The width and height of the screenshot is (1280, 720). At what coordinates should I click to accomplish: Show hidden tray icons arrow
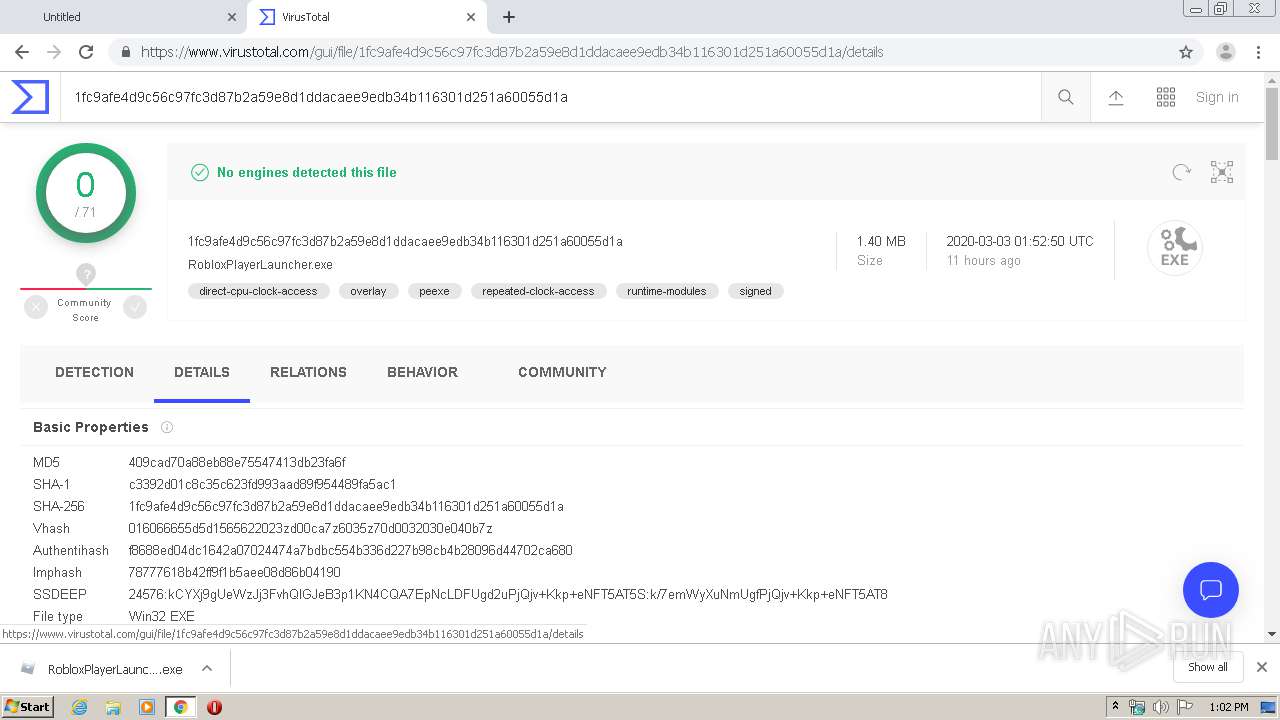coord(1115,707)
